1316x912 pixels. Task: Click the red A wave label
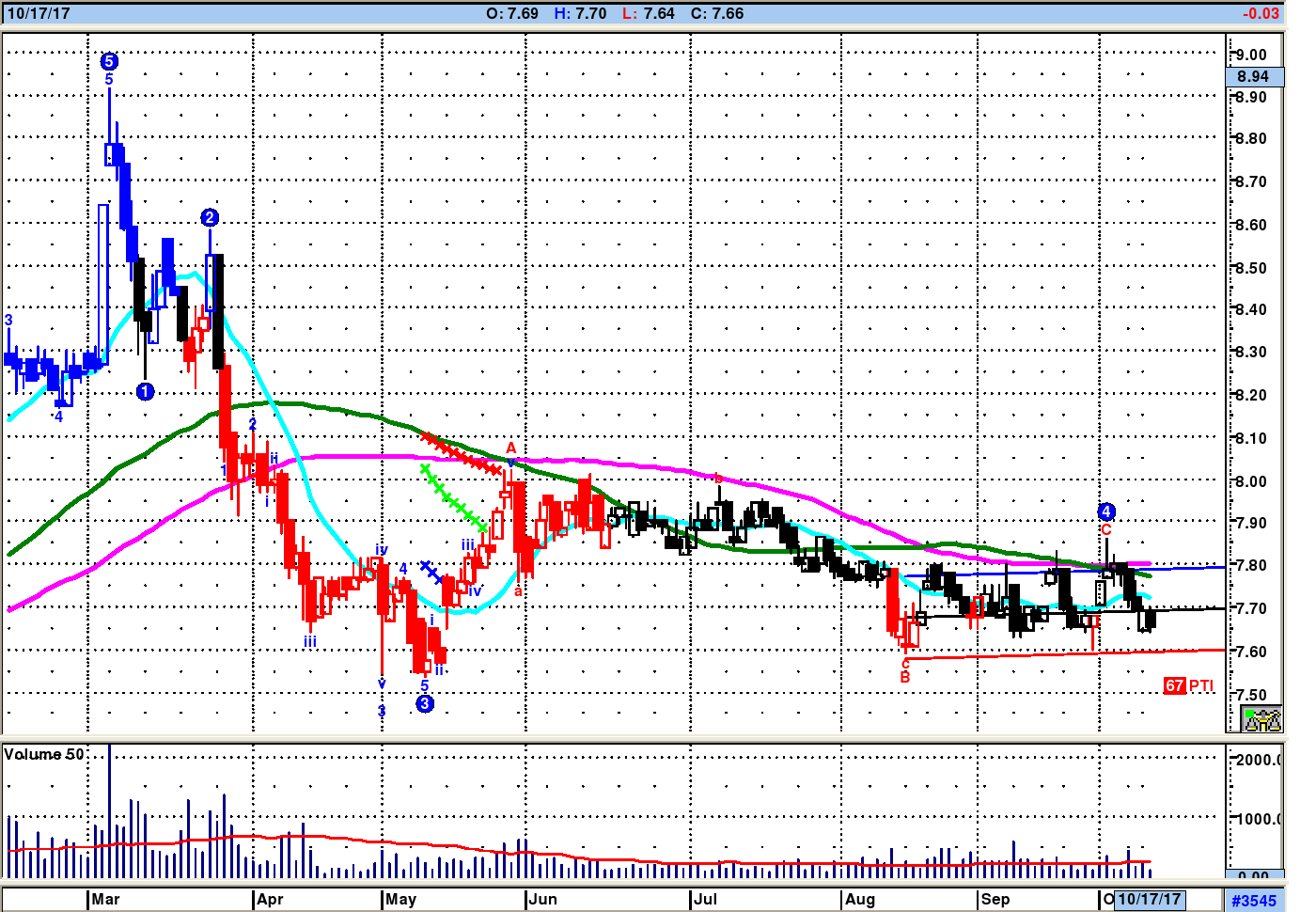coord(511,448)
